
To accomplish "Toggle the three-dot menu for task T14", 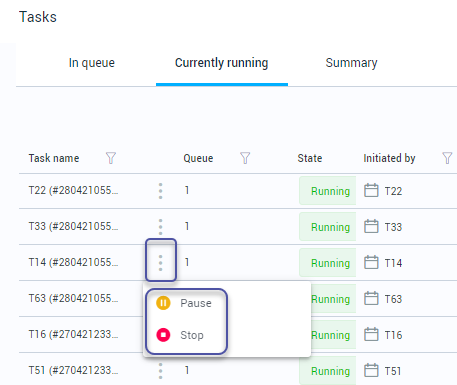I will (x=160, y=263).
